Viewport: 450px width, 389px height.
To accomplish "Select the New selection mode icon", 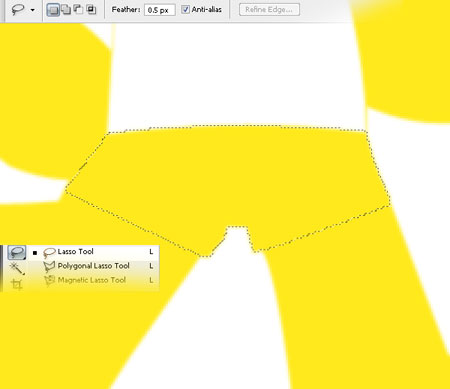I will pyautogui.click(x=53, y=10).
